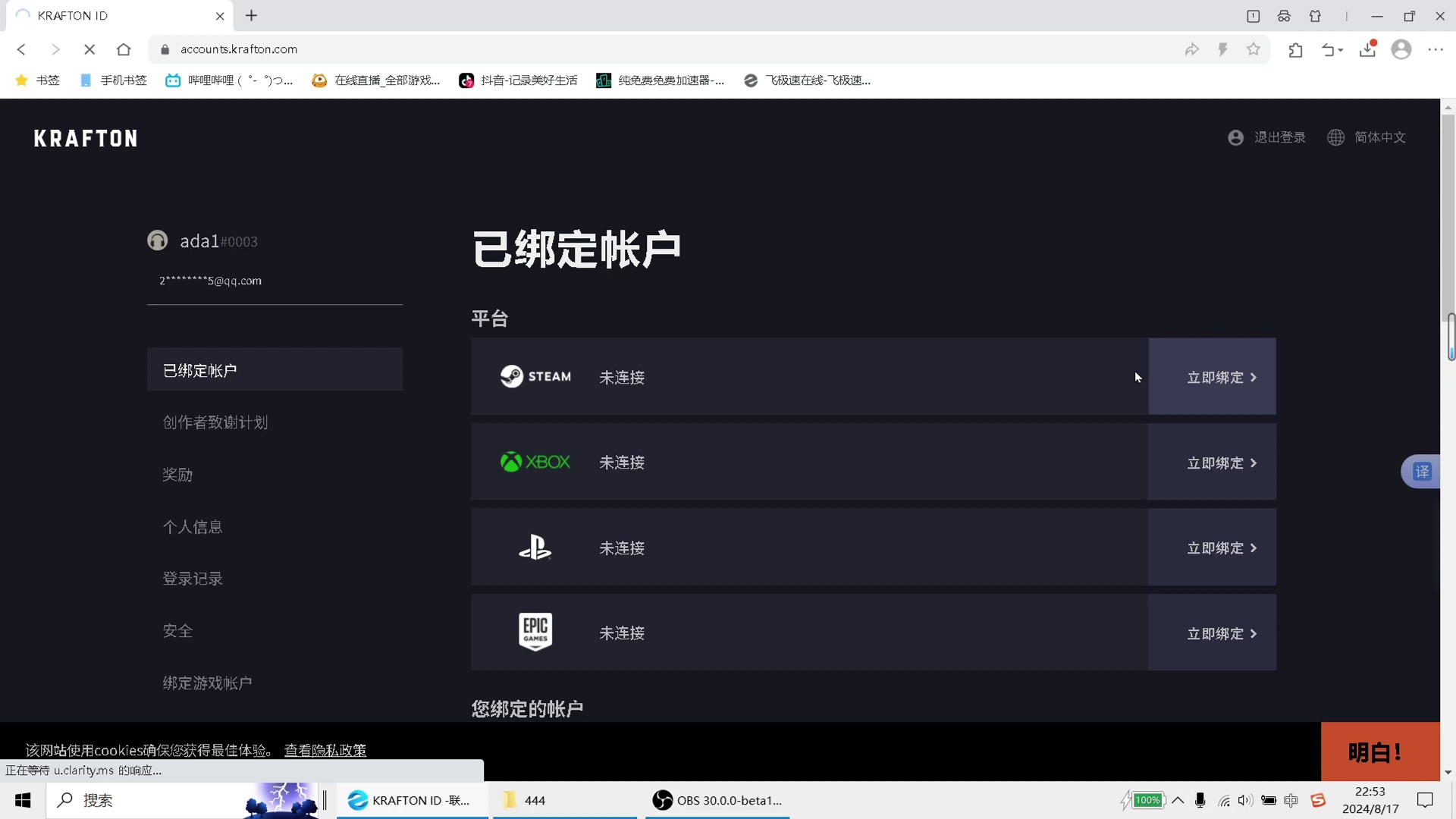Image resolution: width=1456 pixels, height=819 pixels.
Task: Open 手机书签 bookmark
Action: (x=113, y=80)
